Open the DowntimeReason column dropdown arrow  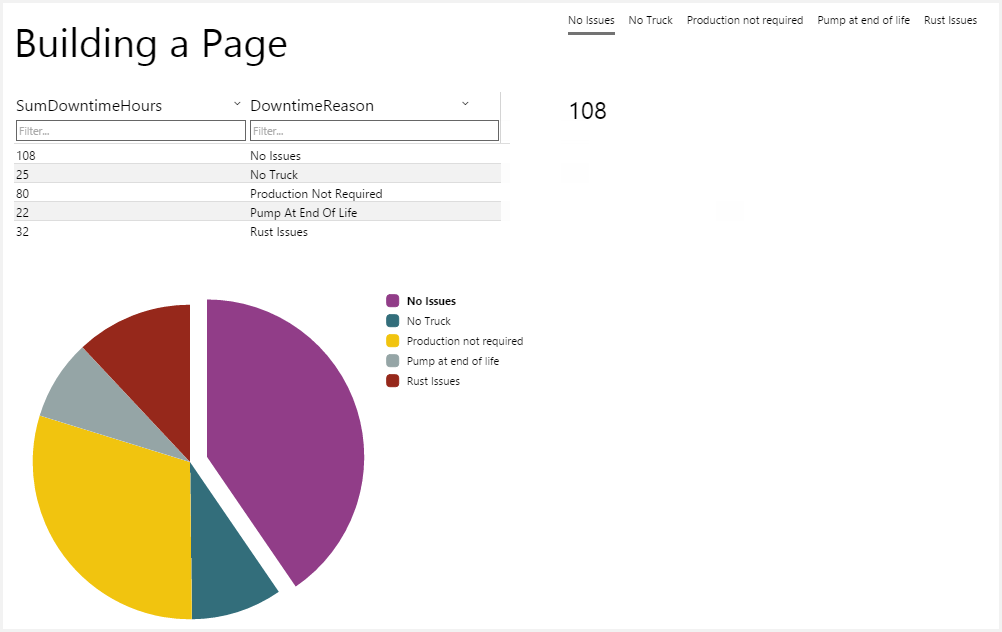tap(465, 104)
